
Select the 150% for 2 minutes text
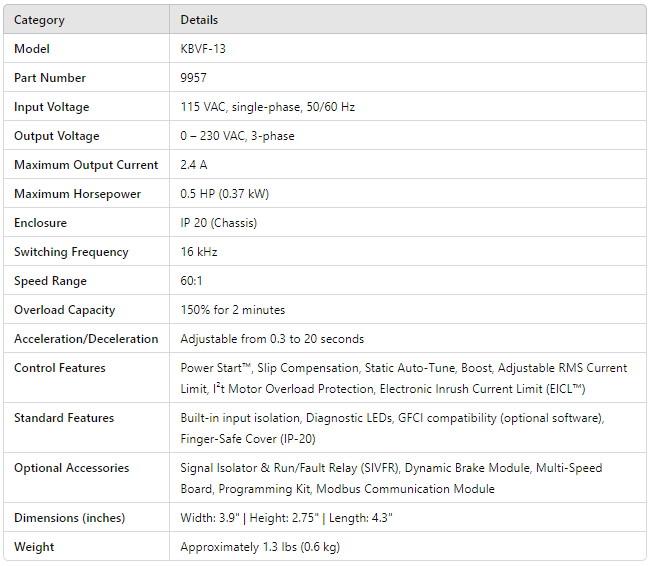point(232,310)
